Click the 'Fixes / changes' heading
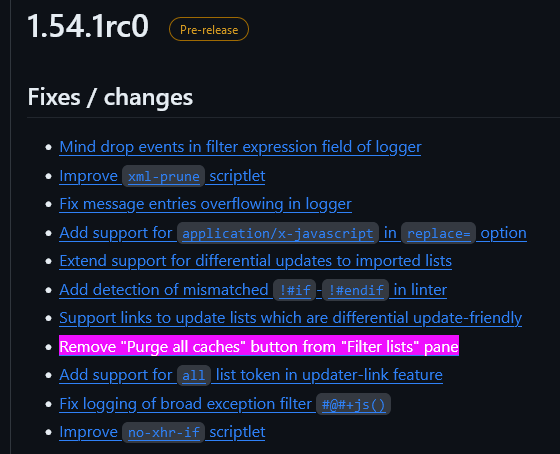The height and width of the screenshot is (454, 560). (110, 97)
